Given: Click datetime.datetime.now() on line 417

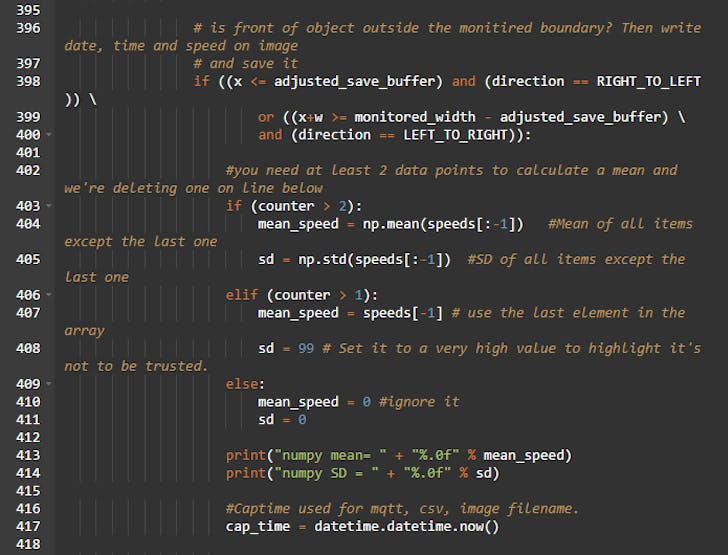Looking at the screenshot, I should click(x=407, y=527).
